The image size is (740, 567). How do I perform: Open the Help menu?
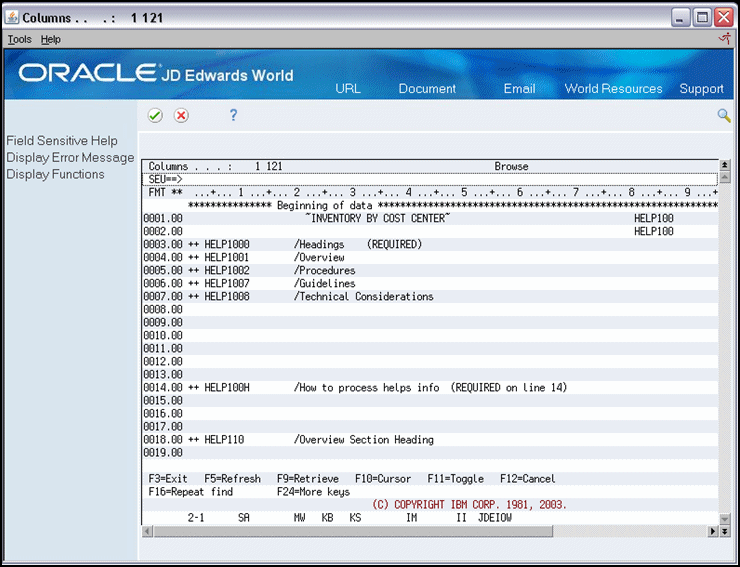[50, 40]
